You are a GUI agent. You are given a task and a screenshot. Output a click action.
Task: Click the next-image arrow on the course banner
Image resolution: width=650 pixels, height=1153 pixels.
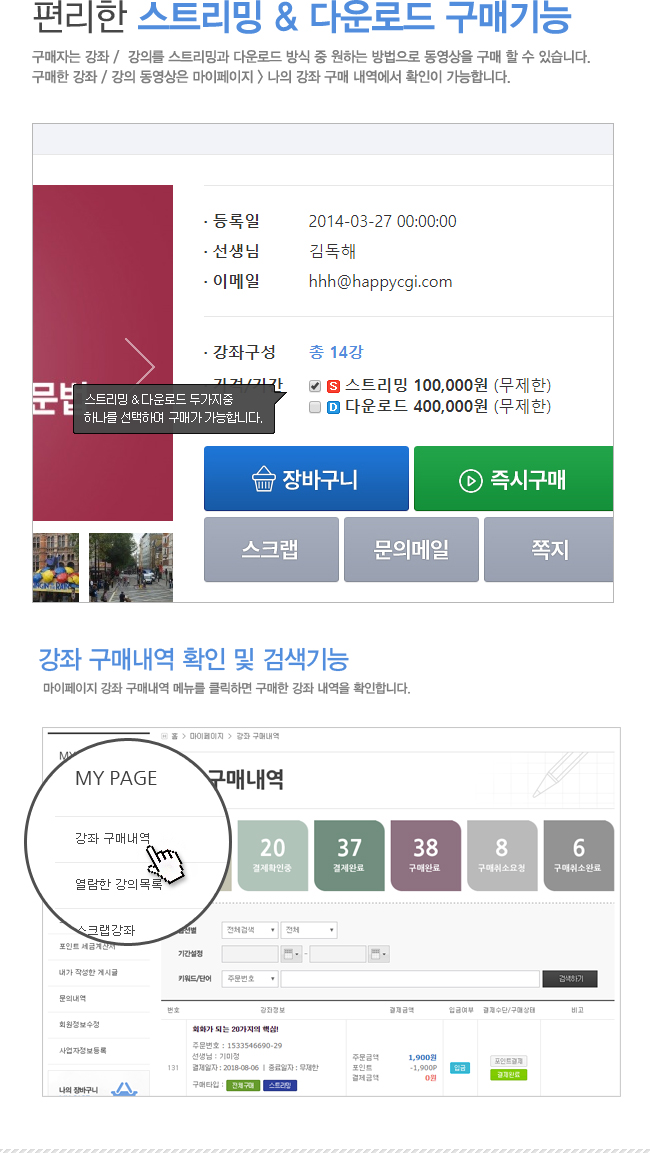[140, 365]
